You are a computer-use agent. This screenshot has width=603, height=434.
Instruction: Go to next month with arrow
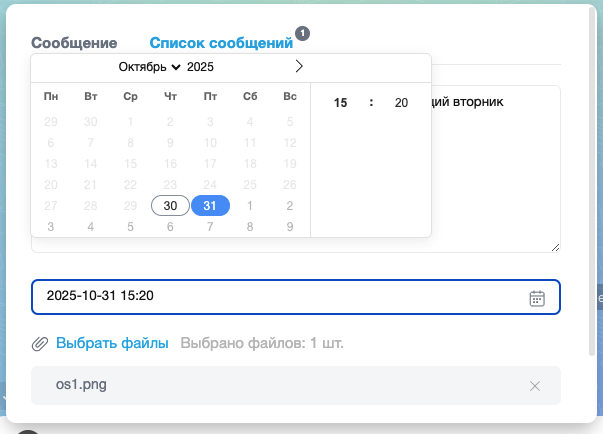(298, 67)
